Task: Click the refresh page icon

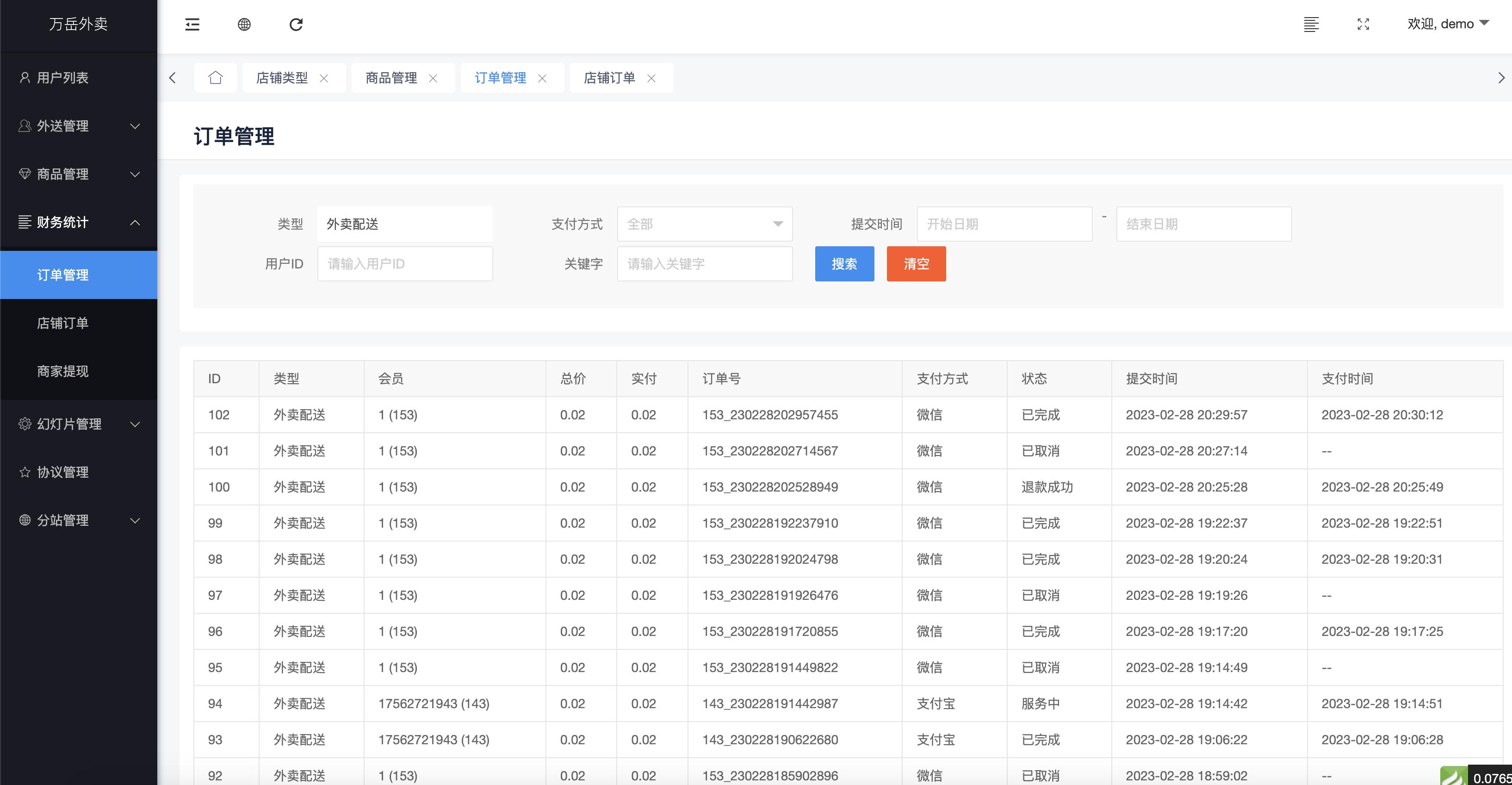Action: coord(296,24)
